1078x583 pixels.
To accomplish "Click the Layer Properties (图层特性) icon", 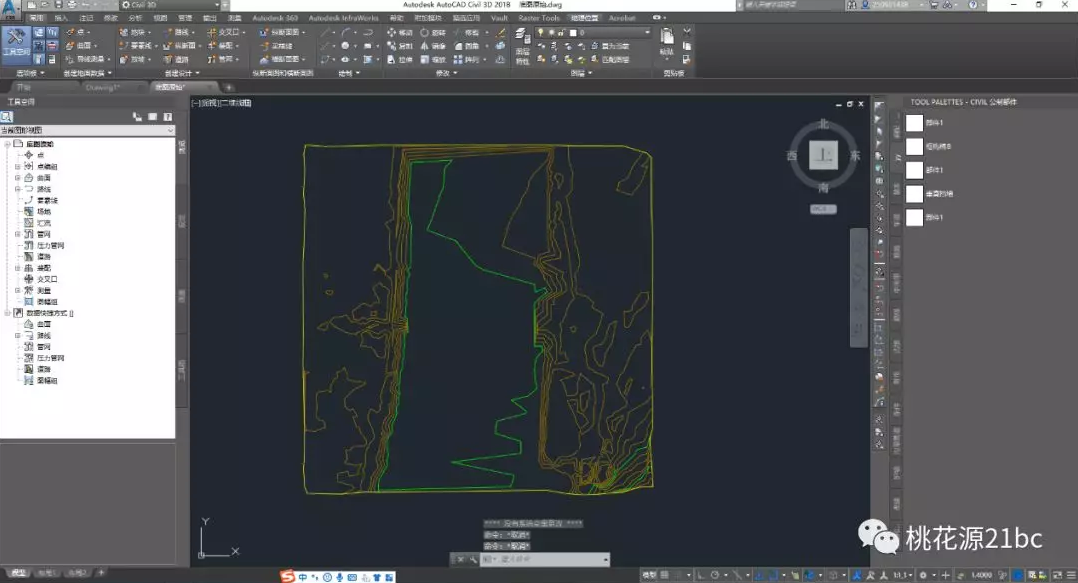I will [522, 37].
